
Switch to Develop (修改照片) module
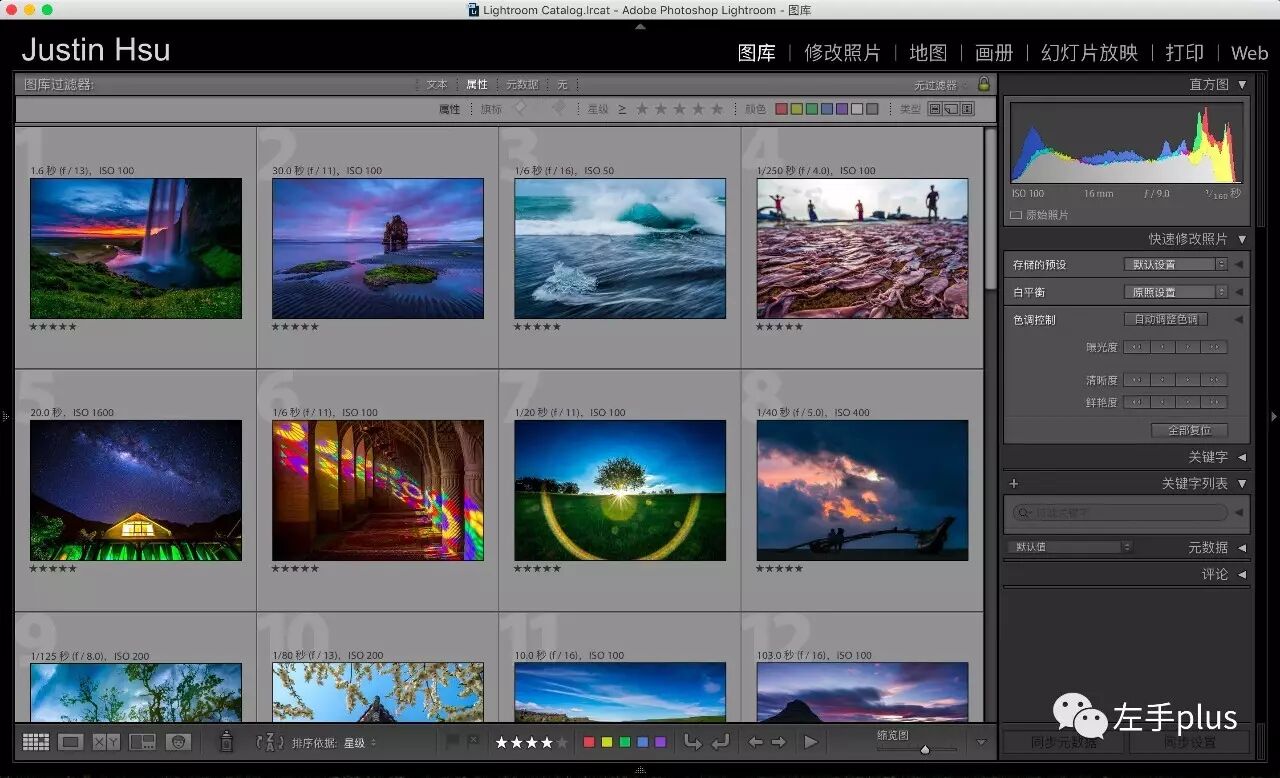(x=843, y=53)
